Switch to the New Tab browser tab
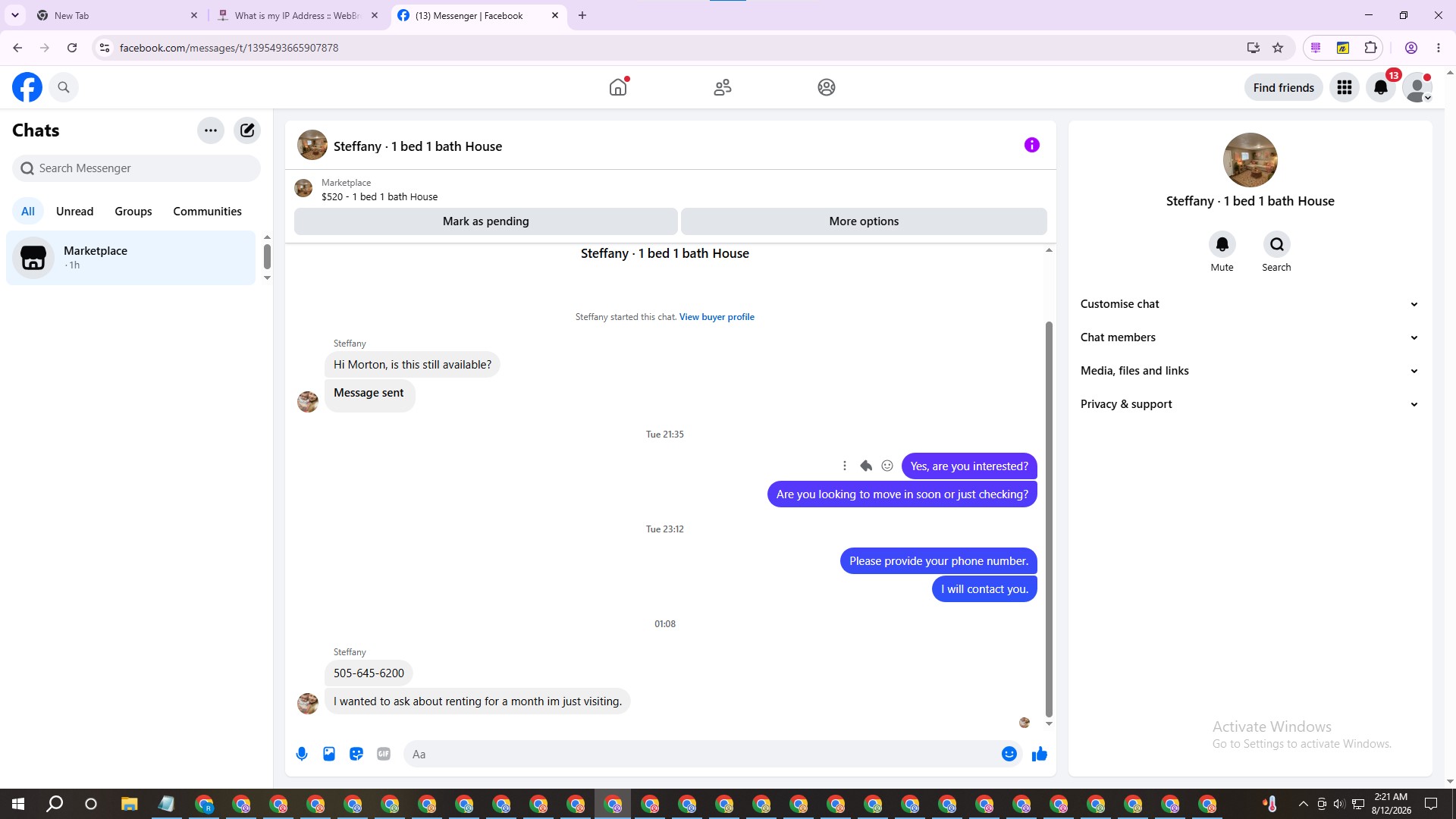Viewport: 1456px width, 819px height. point(118,15)
